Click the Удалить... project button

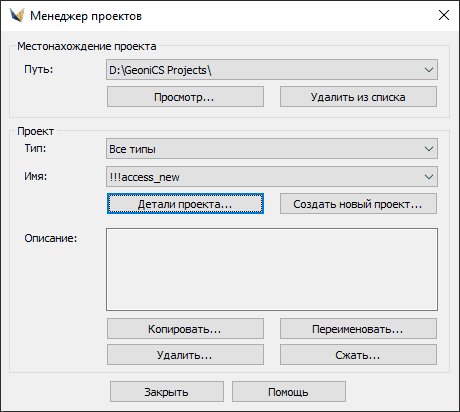tap(185, 355)
